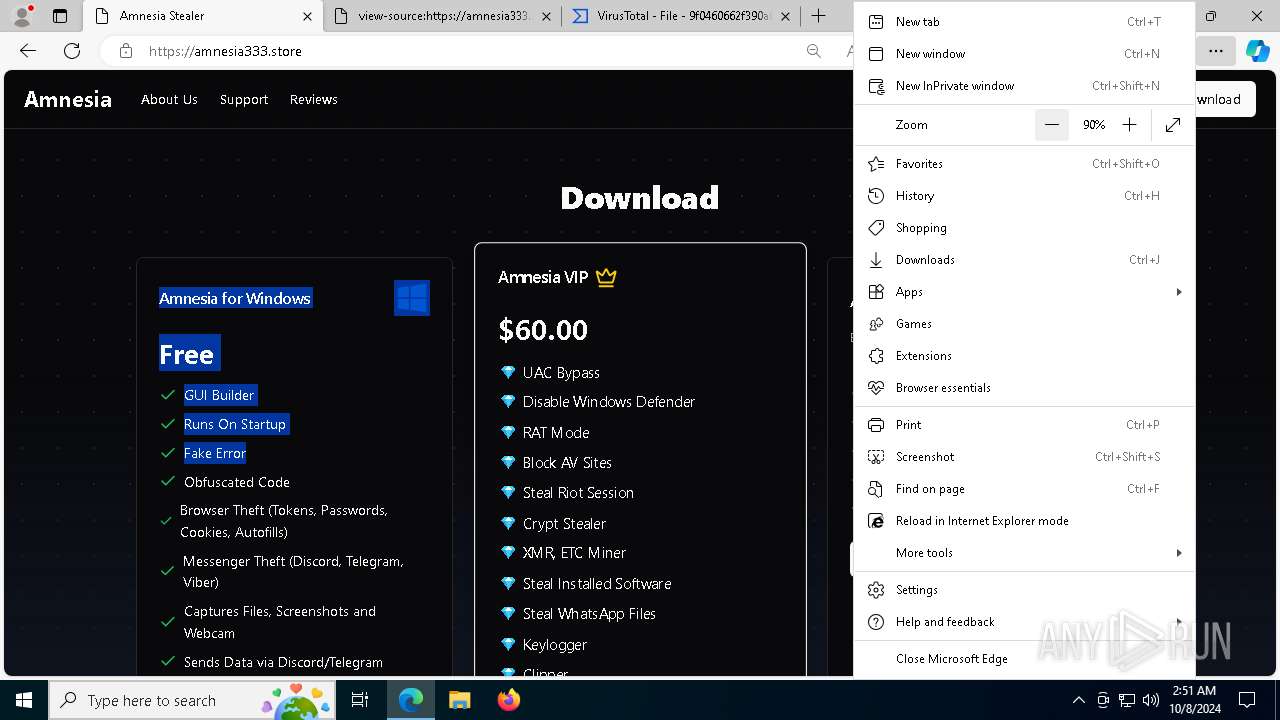Switch to view-source tab
Image resolution: width=1280 pixels, height=720 pixels.
[x=444, y=16]
